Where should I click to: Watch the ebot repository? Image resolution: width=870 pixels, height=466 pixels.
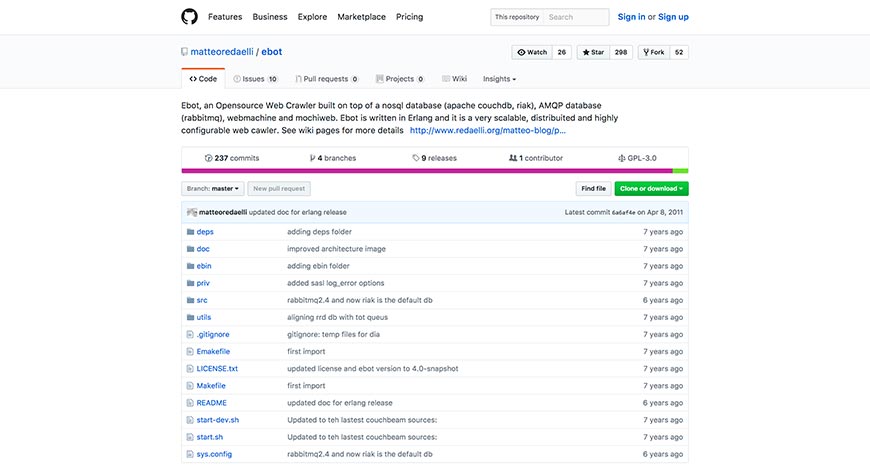click(531, 52)
